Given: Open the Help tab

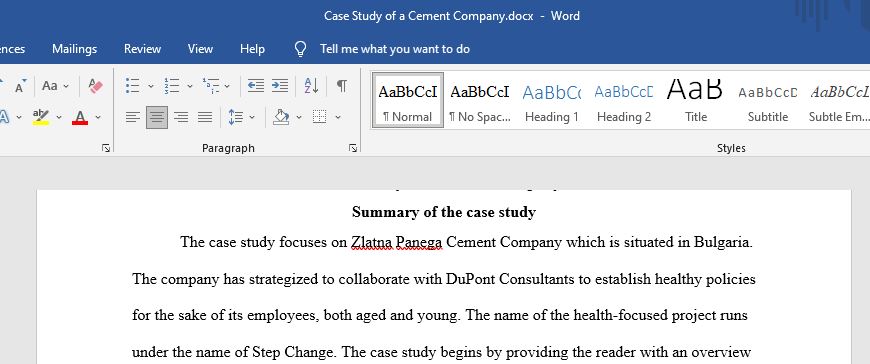Looking at the screenshot, I should tap(252, 49).
